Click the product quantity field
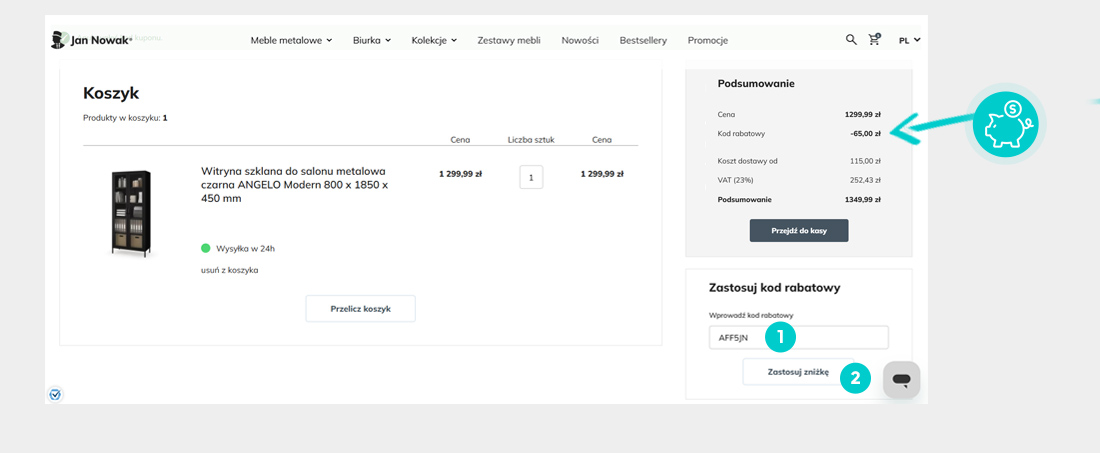Viewport: 1100px width, 453px height. [x=531, y=177]
